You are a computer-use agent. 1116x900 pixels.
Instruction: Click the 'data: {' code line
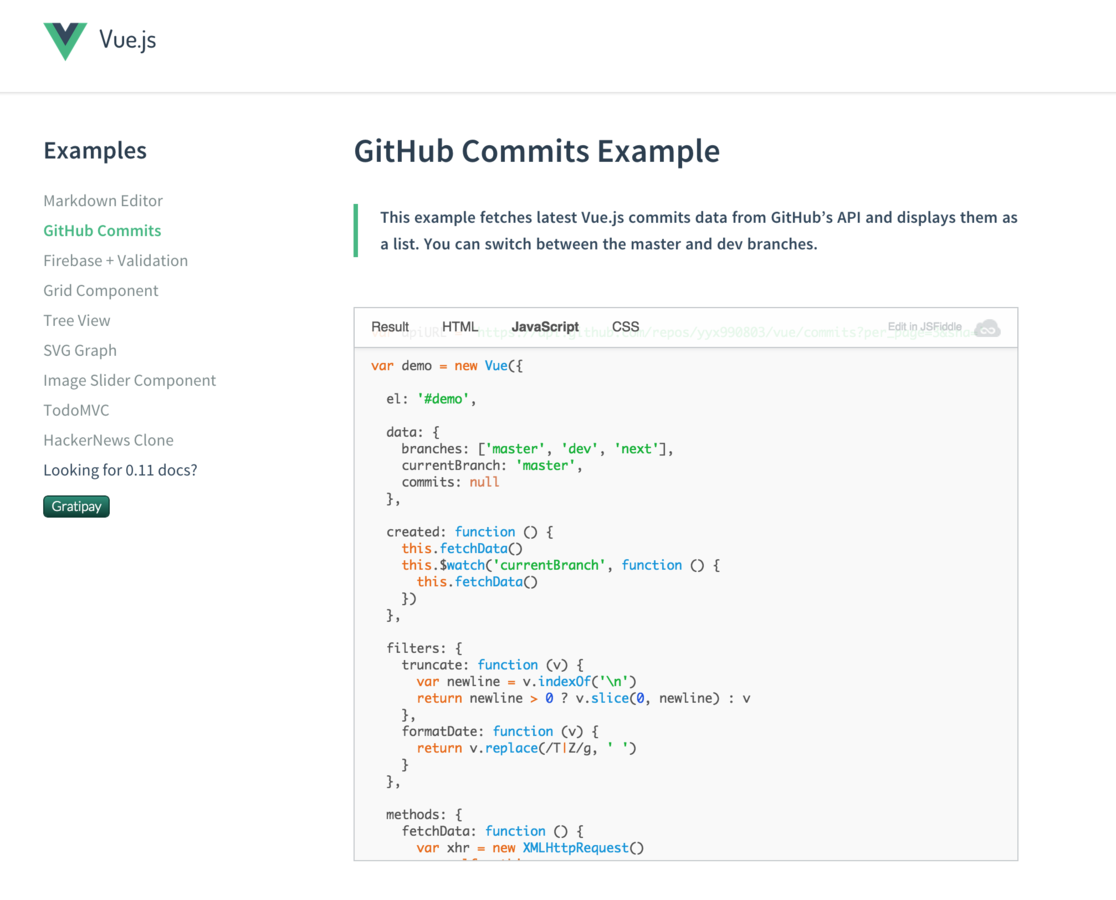point(413,433)
